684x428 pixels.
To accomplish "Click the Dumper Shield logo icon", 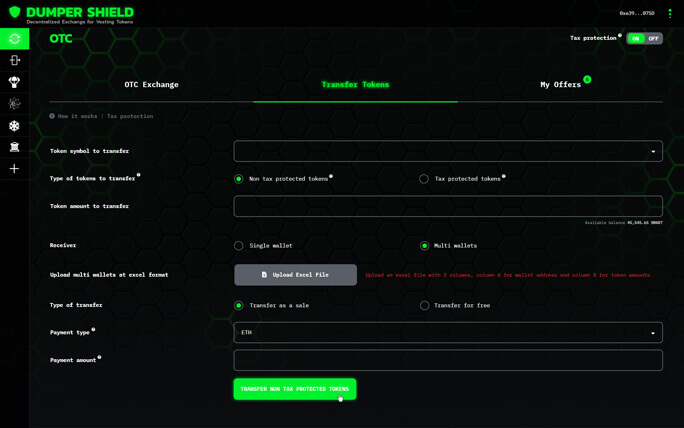I will coord(14,13).
